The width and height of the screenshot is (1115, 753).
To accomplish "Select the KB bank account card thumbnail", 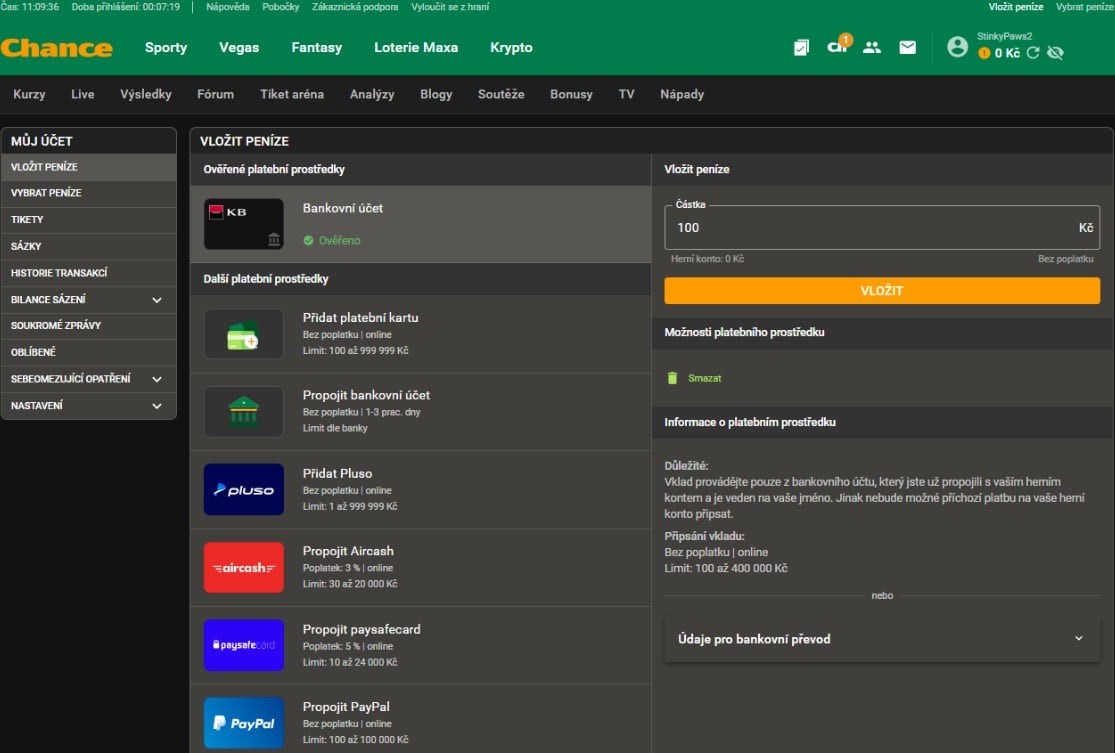I will click(x=244, y=224).
